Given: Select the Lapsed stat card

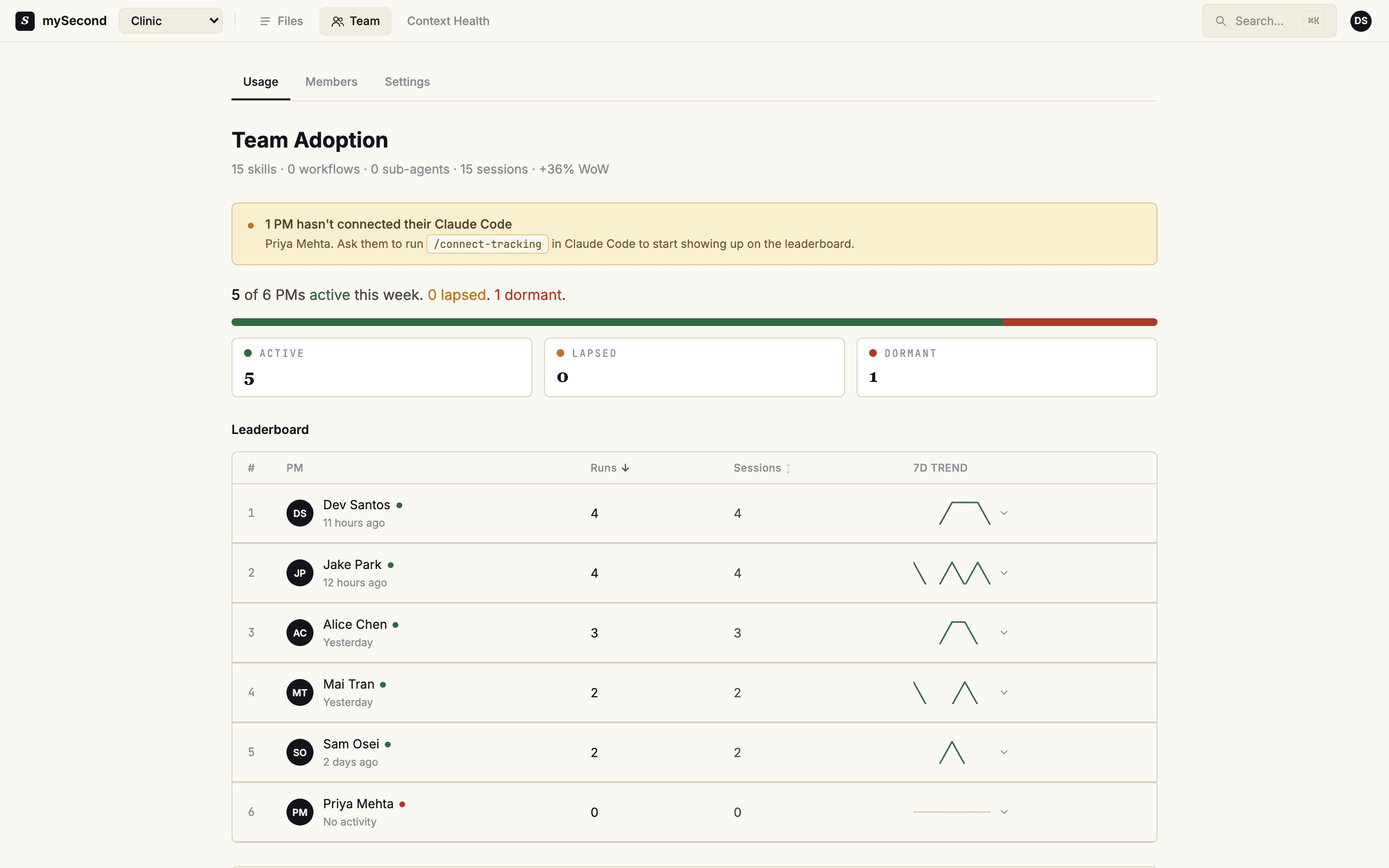Looking at the screenshot, I should [694, 367].
